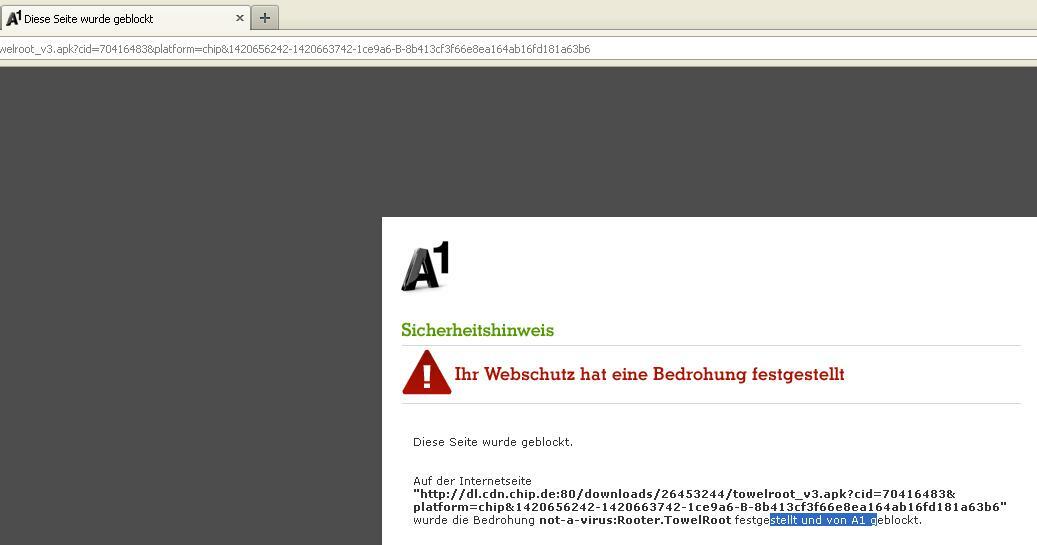The width and height of the screenshot is (1037, 545).
Task: Click the red warning triangle icon
Action: [x=427, y=372]
